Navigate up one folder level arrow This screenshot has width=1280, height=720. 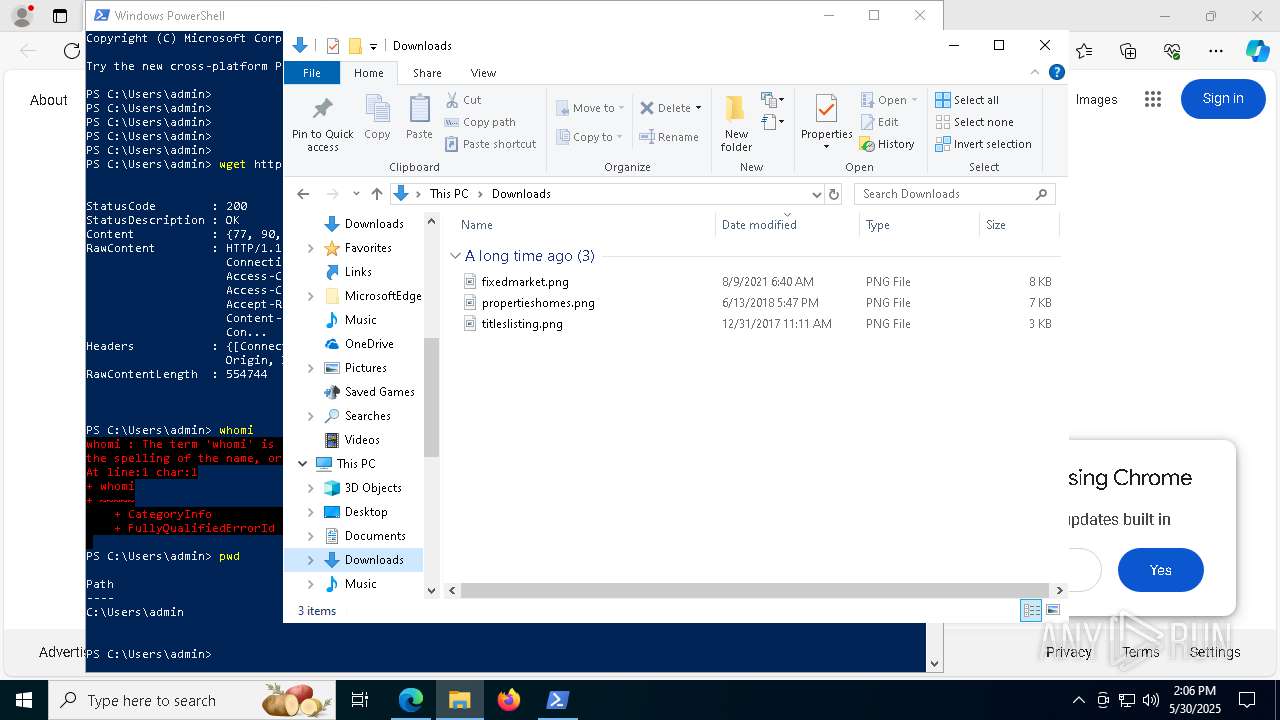(x=377, y=194)
